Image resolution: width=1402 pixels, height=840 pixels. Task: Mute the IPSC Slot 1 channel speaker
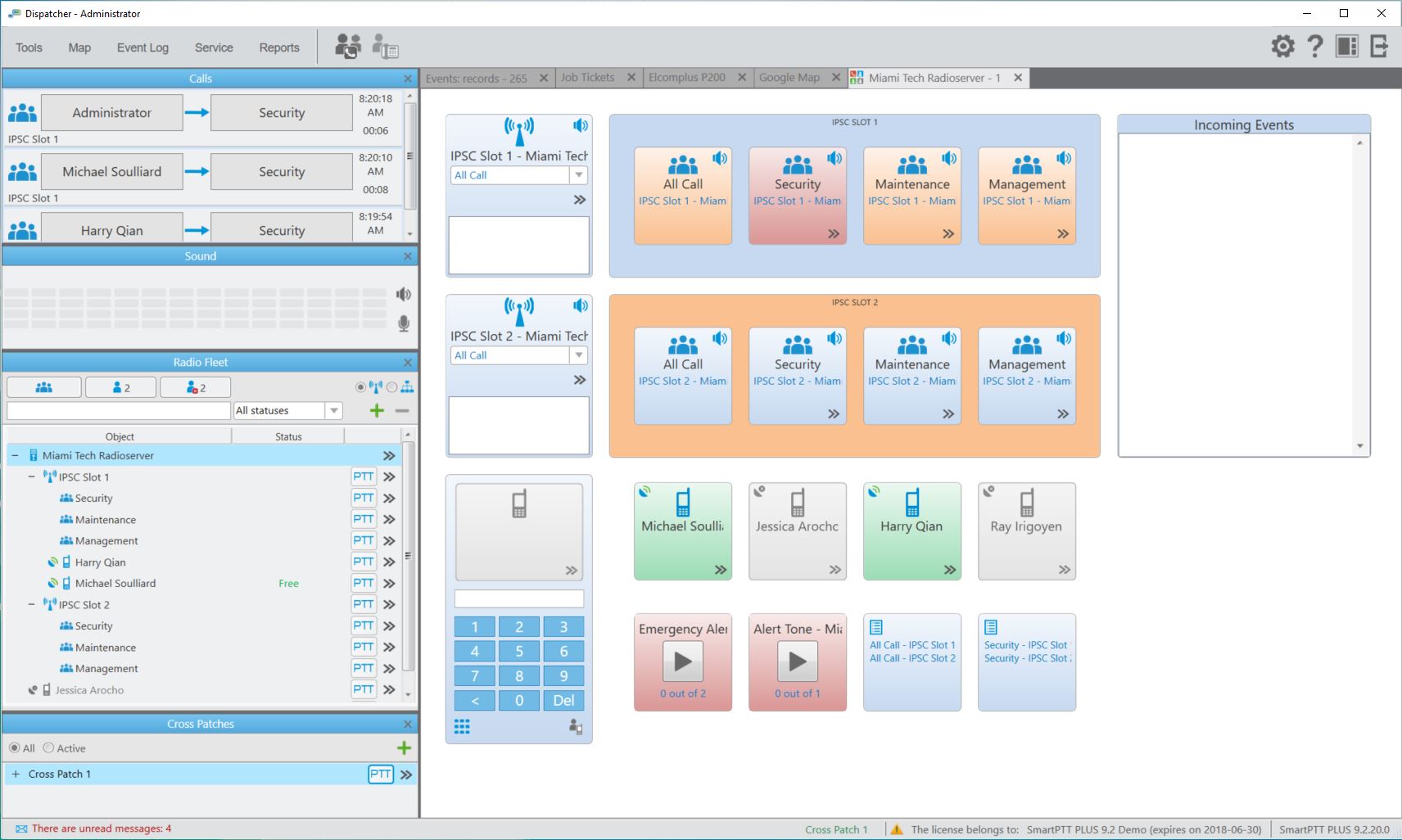(x=580, y=125)
